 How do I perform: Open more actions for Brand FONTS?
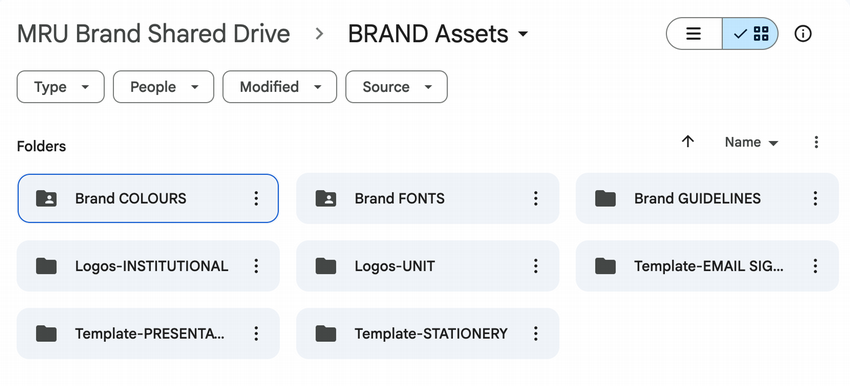coord(536,198)
